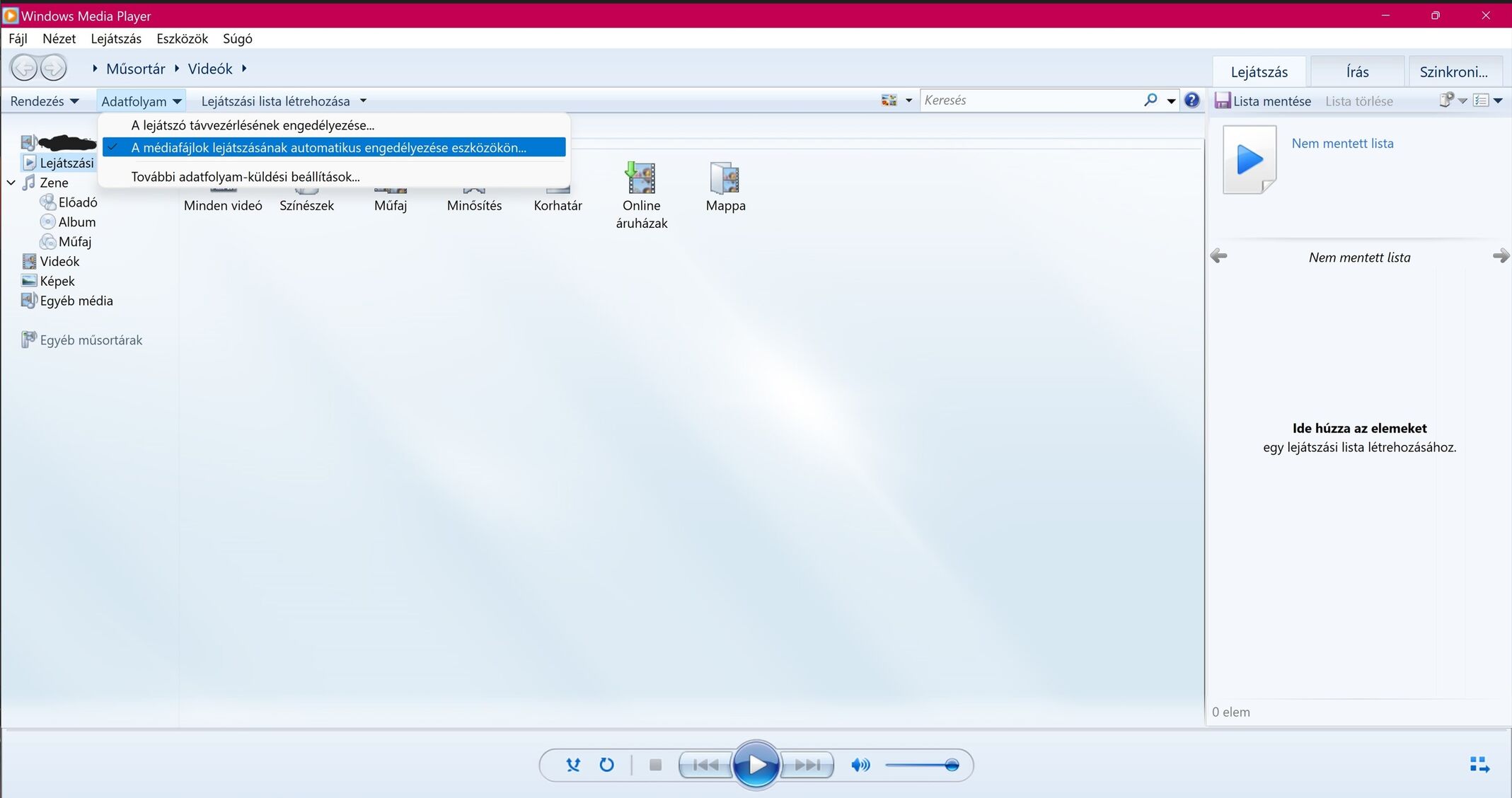
Task: Open the Rendezés dropdown
Action: tap(44, 101)
